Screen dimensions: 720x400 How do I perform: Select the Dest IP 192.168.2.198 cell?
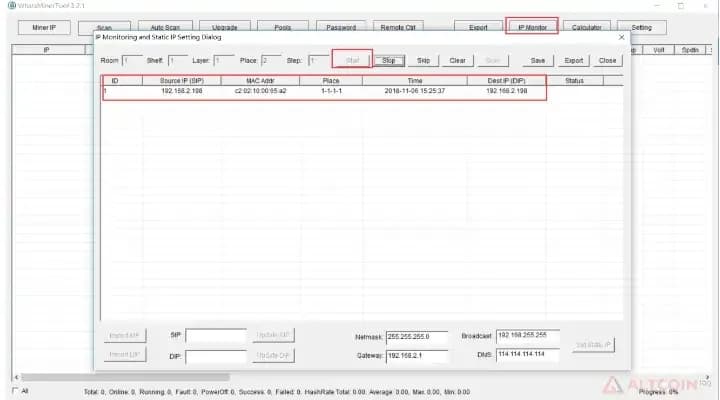tap(506, 91)
